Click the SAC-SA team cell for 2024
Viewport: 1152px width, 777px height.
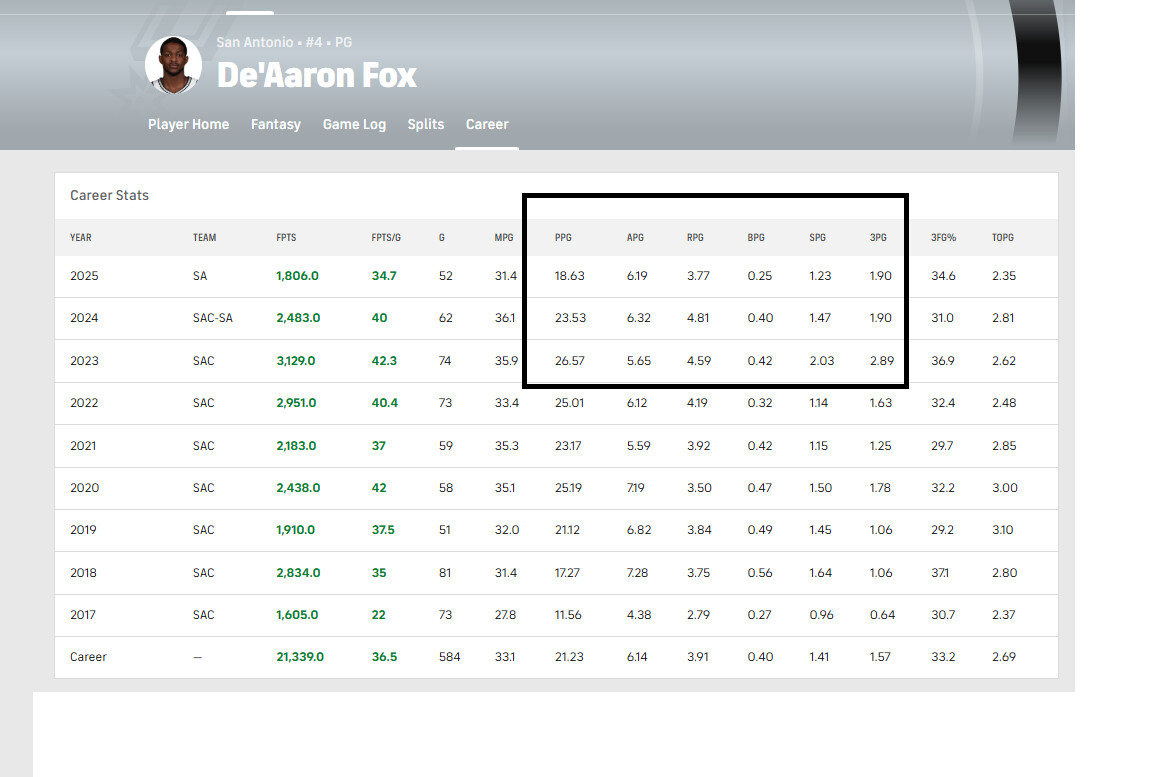pyautogui.click(x=212, y=318)
